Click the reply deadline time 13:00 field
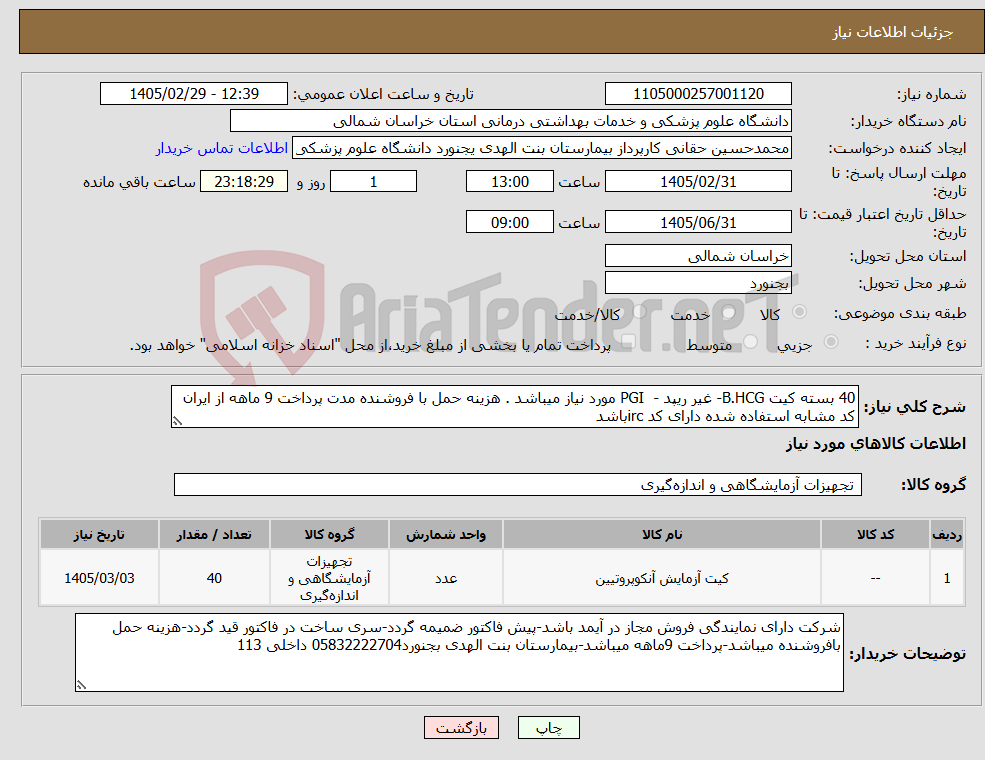Viewport: 985px width, 760px height. [509, 182]
